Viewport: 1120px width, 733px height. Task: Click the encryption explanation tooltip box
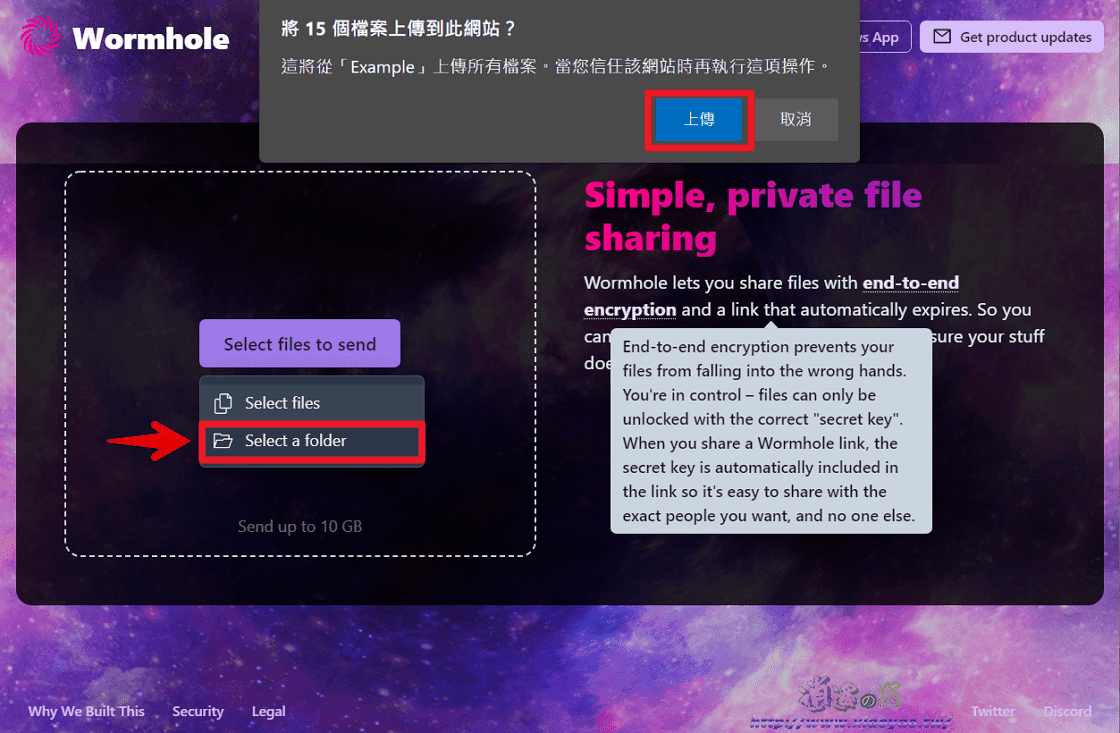coord(770,430)
